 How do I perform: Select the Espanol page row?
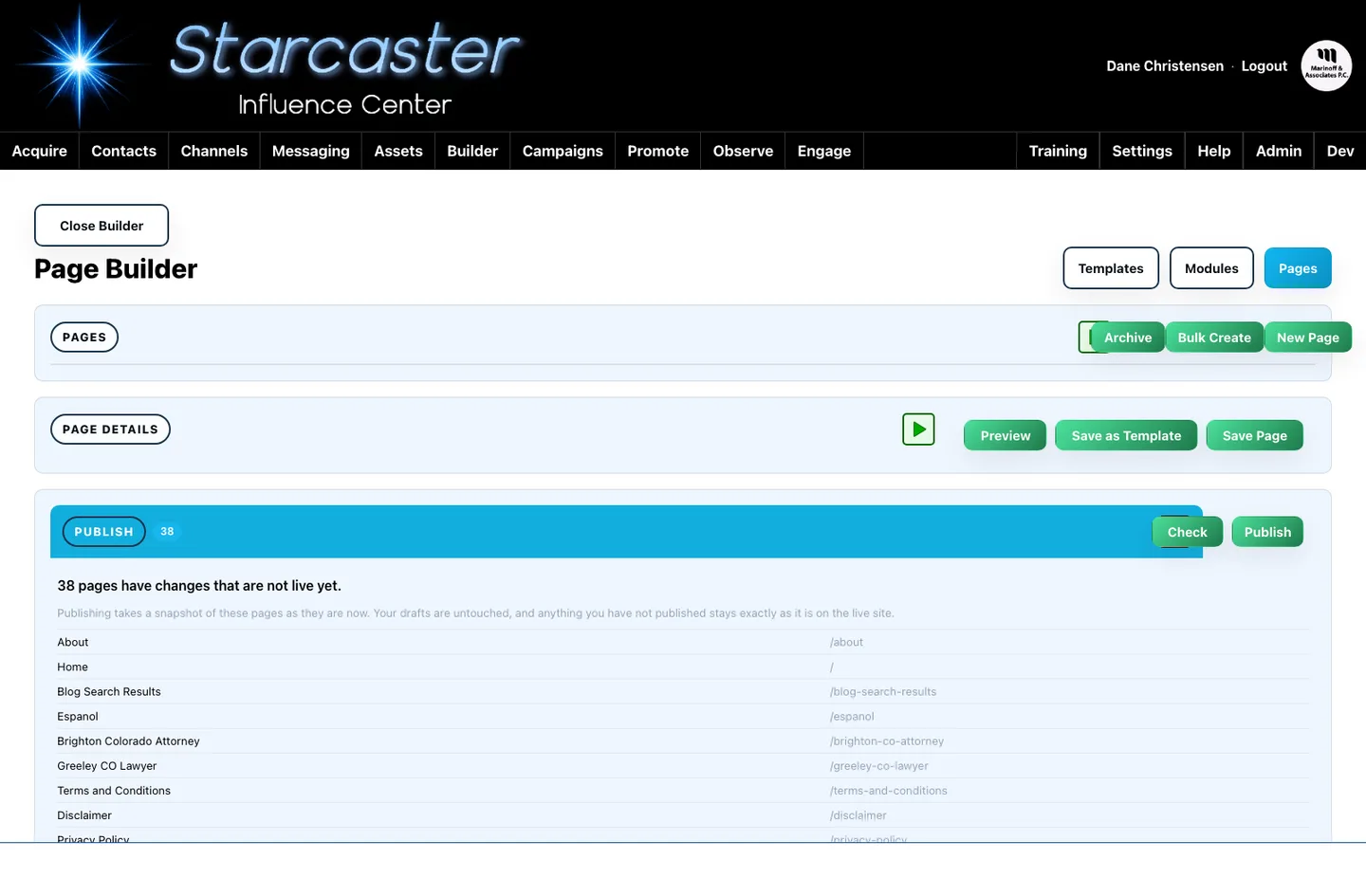pyautogui.click(x=683, y=716)
